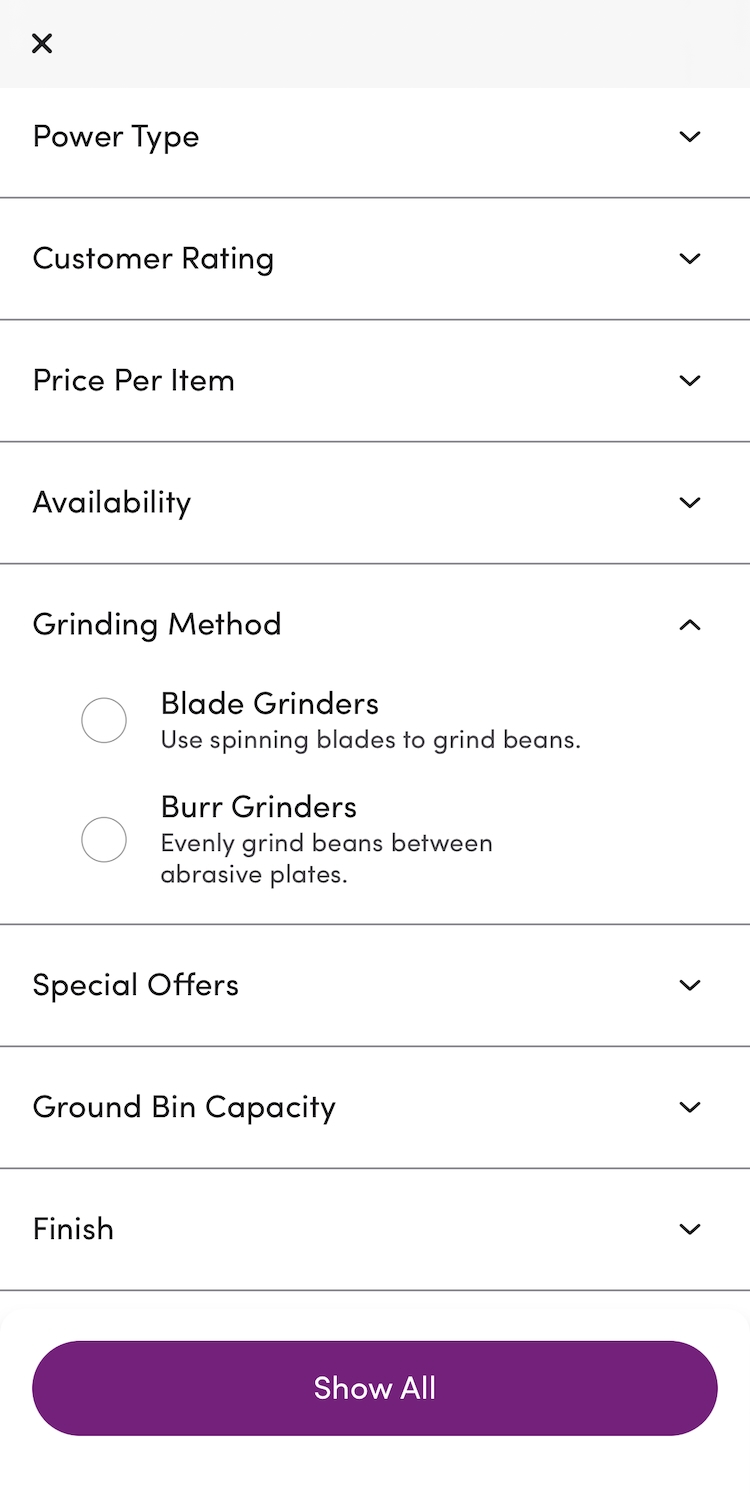Expand Customer Rating chevron arrow
Viewport: 750px width, 1494px height.
[690, 259]
